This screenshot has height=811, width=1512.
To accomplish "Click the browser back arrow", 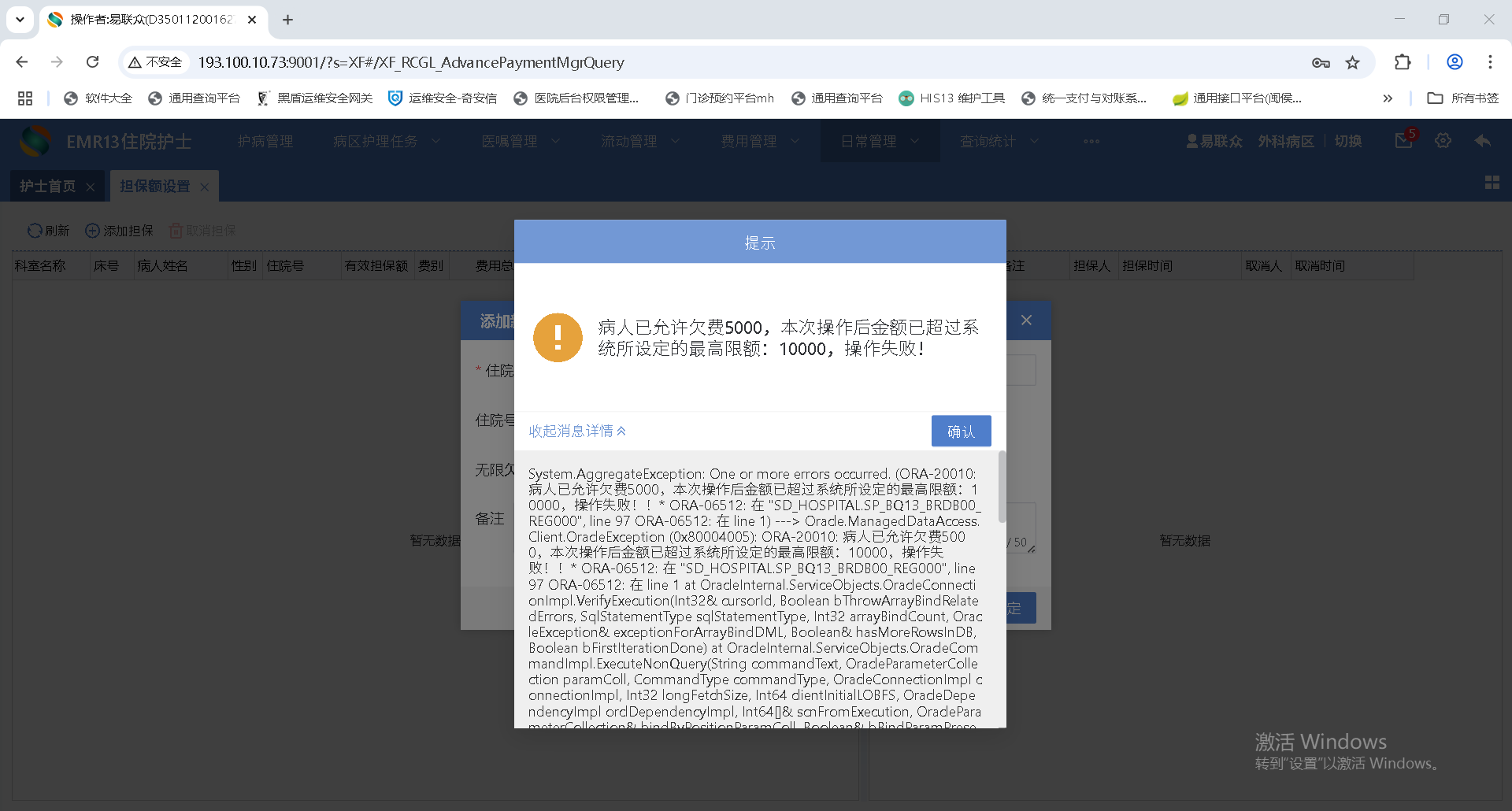I will coord(22,61).
